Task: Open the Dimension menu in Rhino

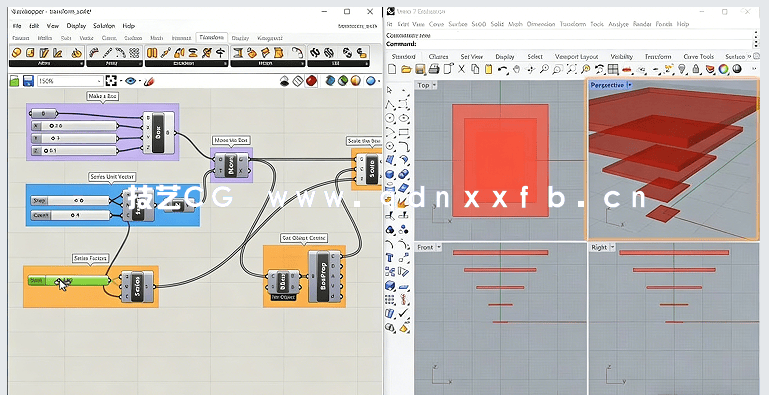Action: [541, 24]
